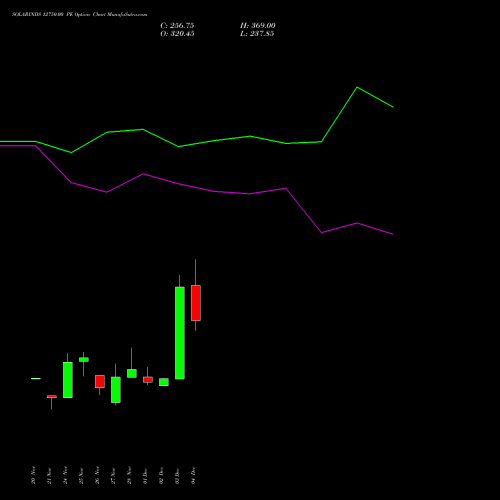Click the tall green candle above 03 Dec

[x=180, y=333]
